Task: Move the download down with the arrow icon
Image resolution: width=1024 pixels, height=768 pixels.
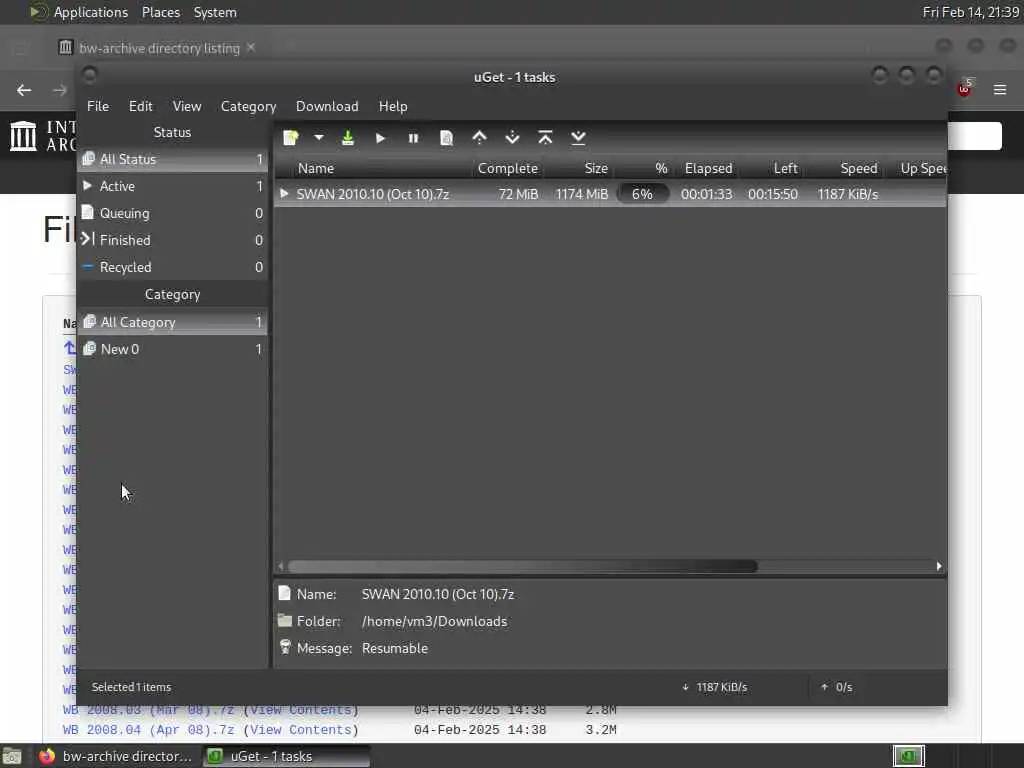Action: point(513,138)
